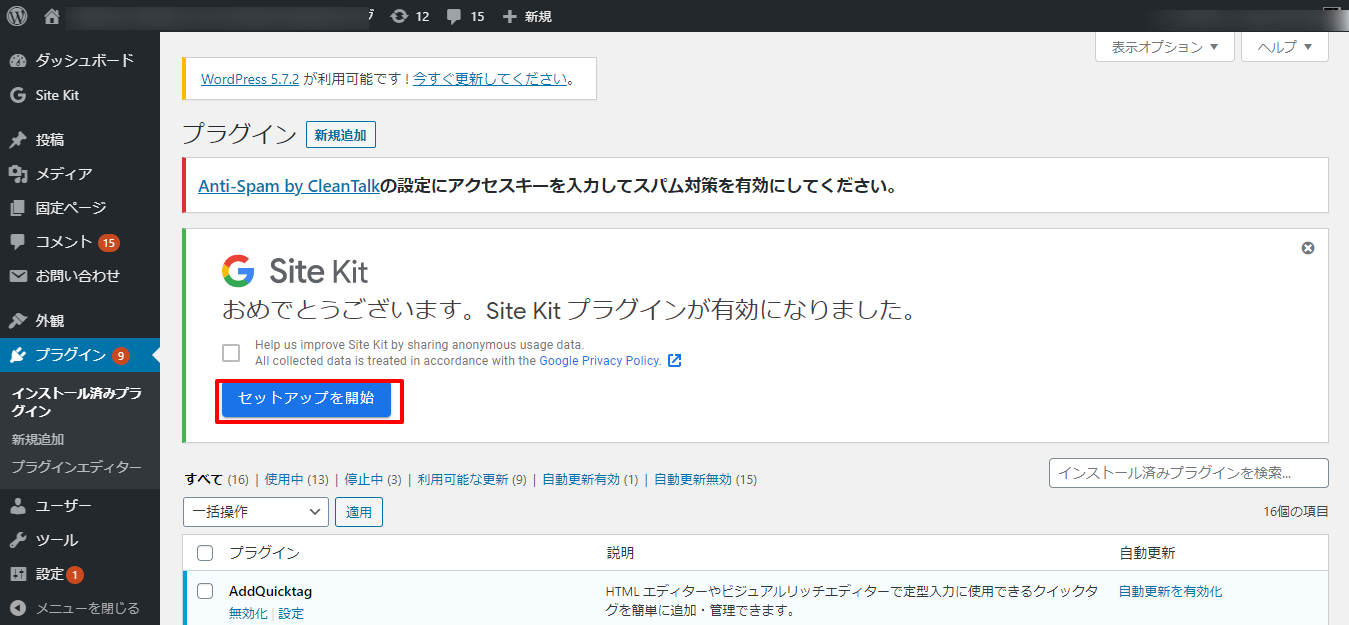Open お問い合わせ mail icon
1349x625 pixels.
pyautogui.click(x=18, y=276)
